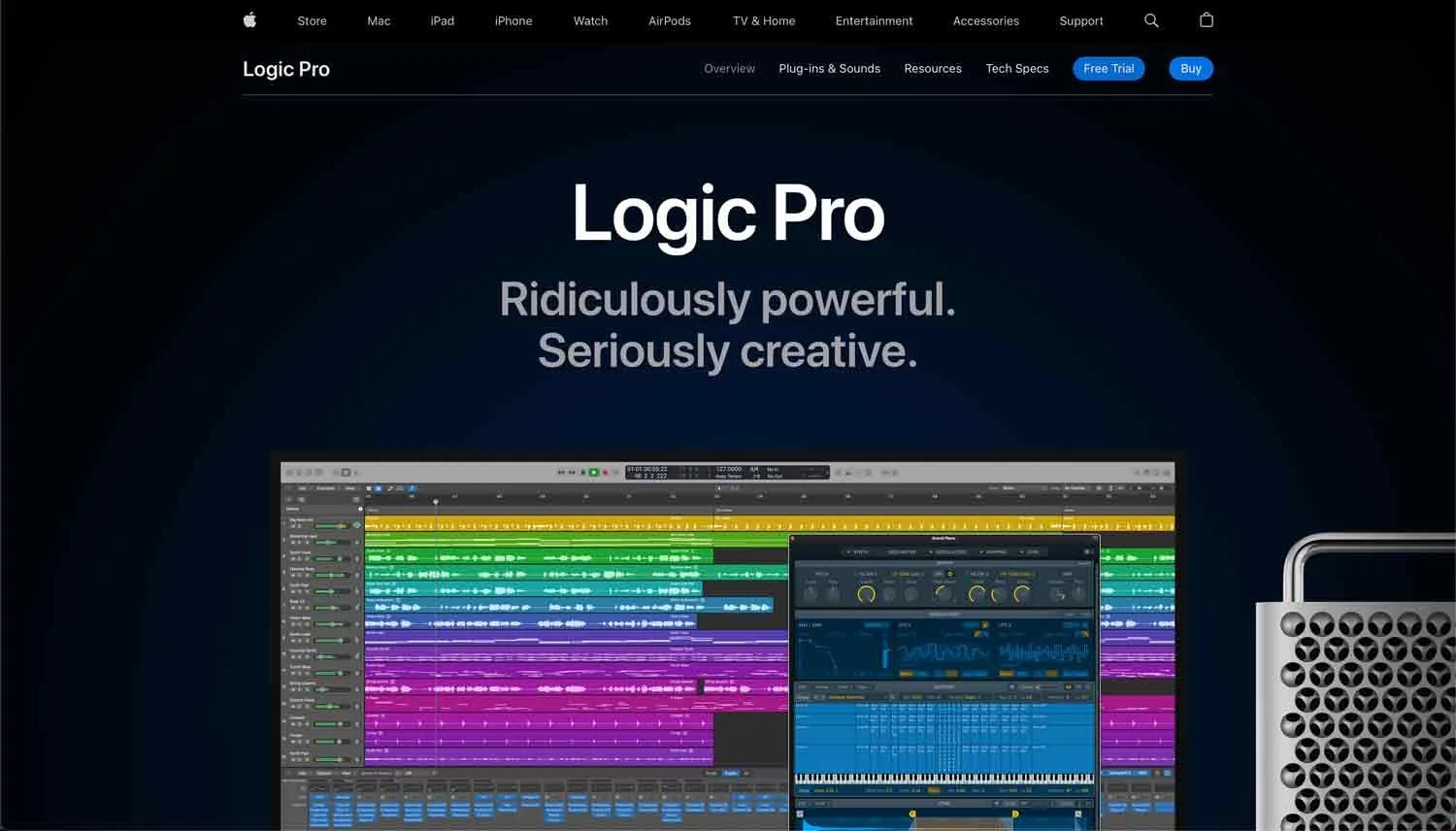Mute the topmost yellow drum track

click(x=292, y=527)
